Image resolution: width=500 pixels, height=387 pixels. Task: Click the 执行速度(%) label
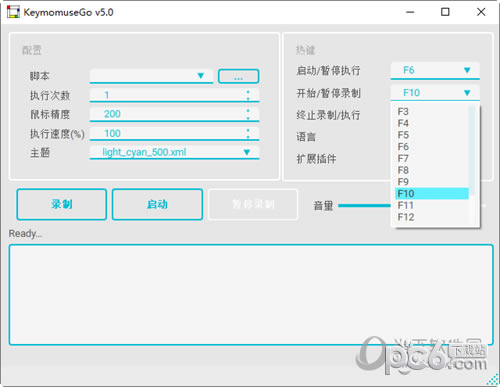pos(57,134)
